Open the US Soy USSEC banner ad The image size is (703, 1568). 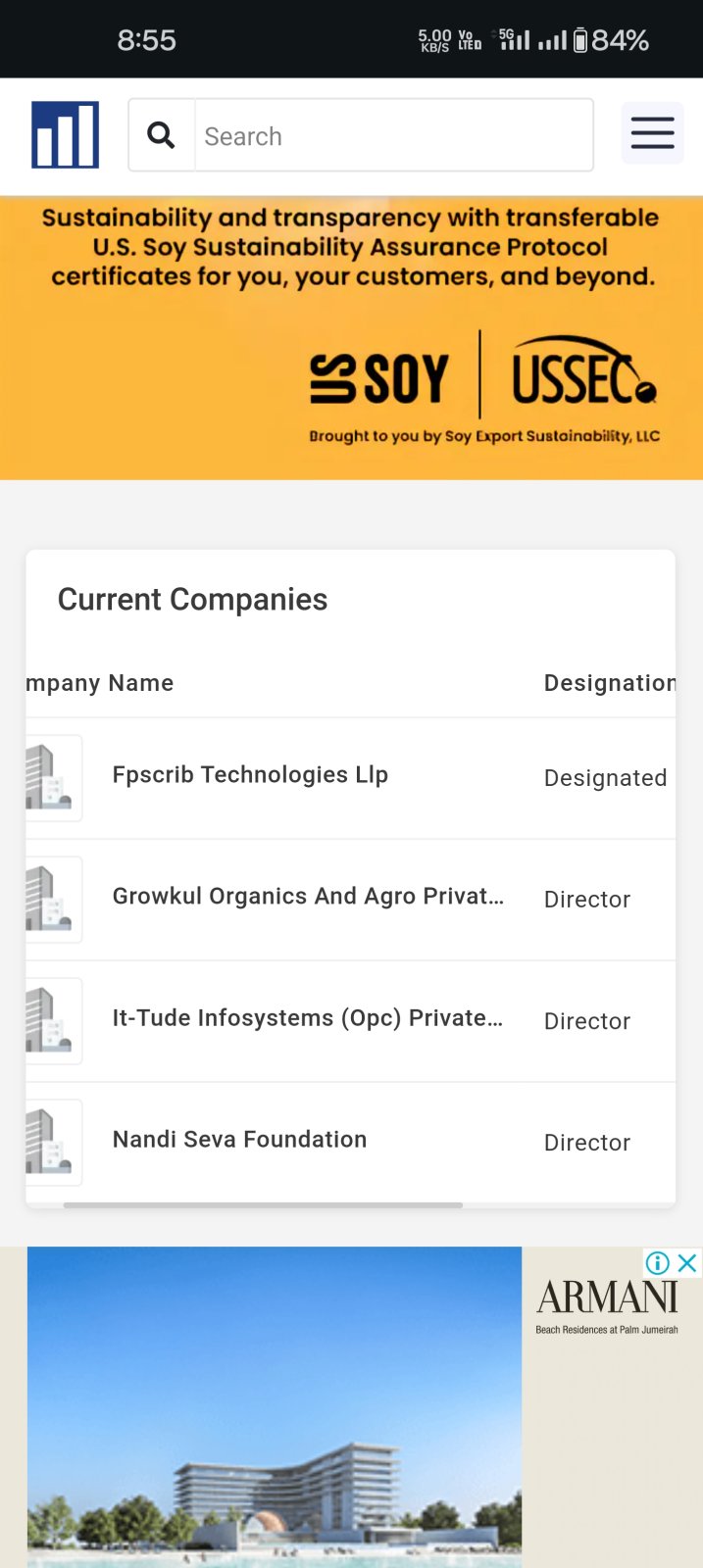pyautogui.click(x=351, y=338)
